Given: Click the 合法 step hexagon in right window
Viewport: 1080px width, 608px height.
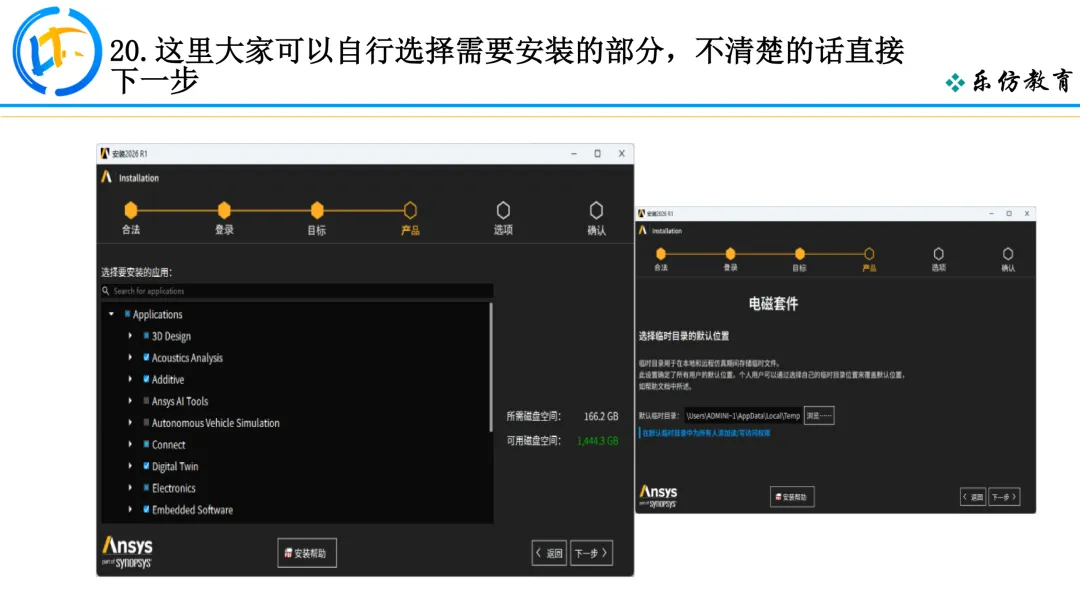Looking at the screenshot, I should (x=661, y=253).
